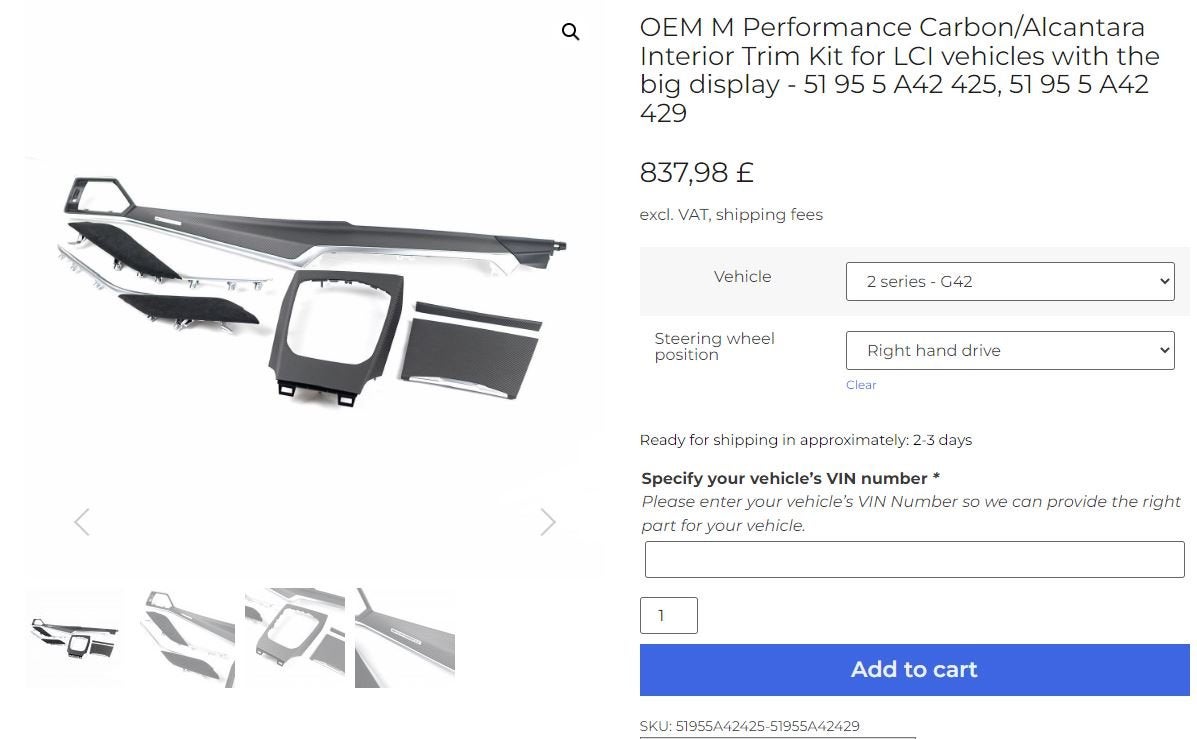Viewport: 1197px width, 739px height.
Task: Click the quantity field showing 1
Action: 669,615
